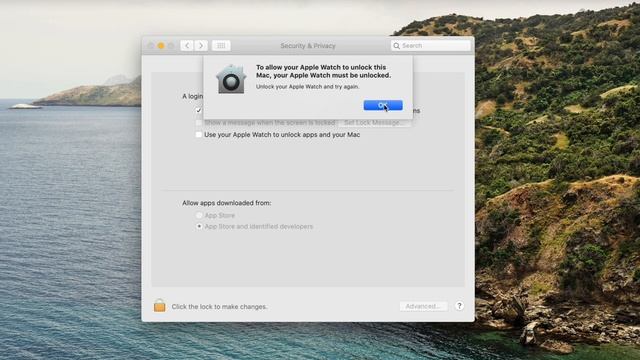Image resolution: width=640 pixels, height=360 pixels.
Task: Click OK in the Apple Watch alert
Action: (x=383, y=105)
